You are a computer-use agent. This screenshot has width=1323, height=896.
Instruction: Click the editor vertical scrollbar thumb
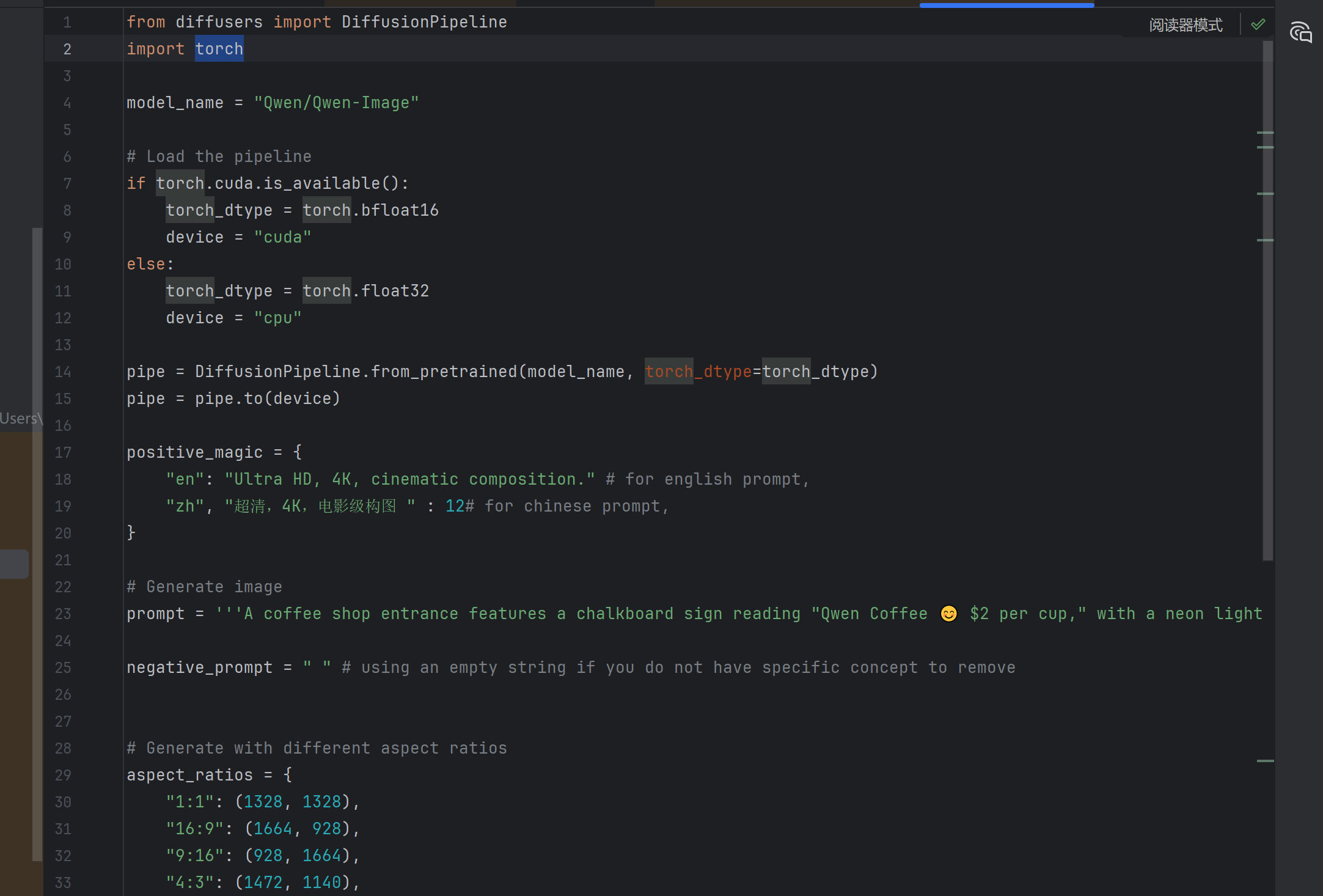[1268, 306]
